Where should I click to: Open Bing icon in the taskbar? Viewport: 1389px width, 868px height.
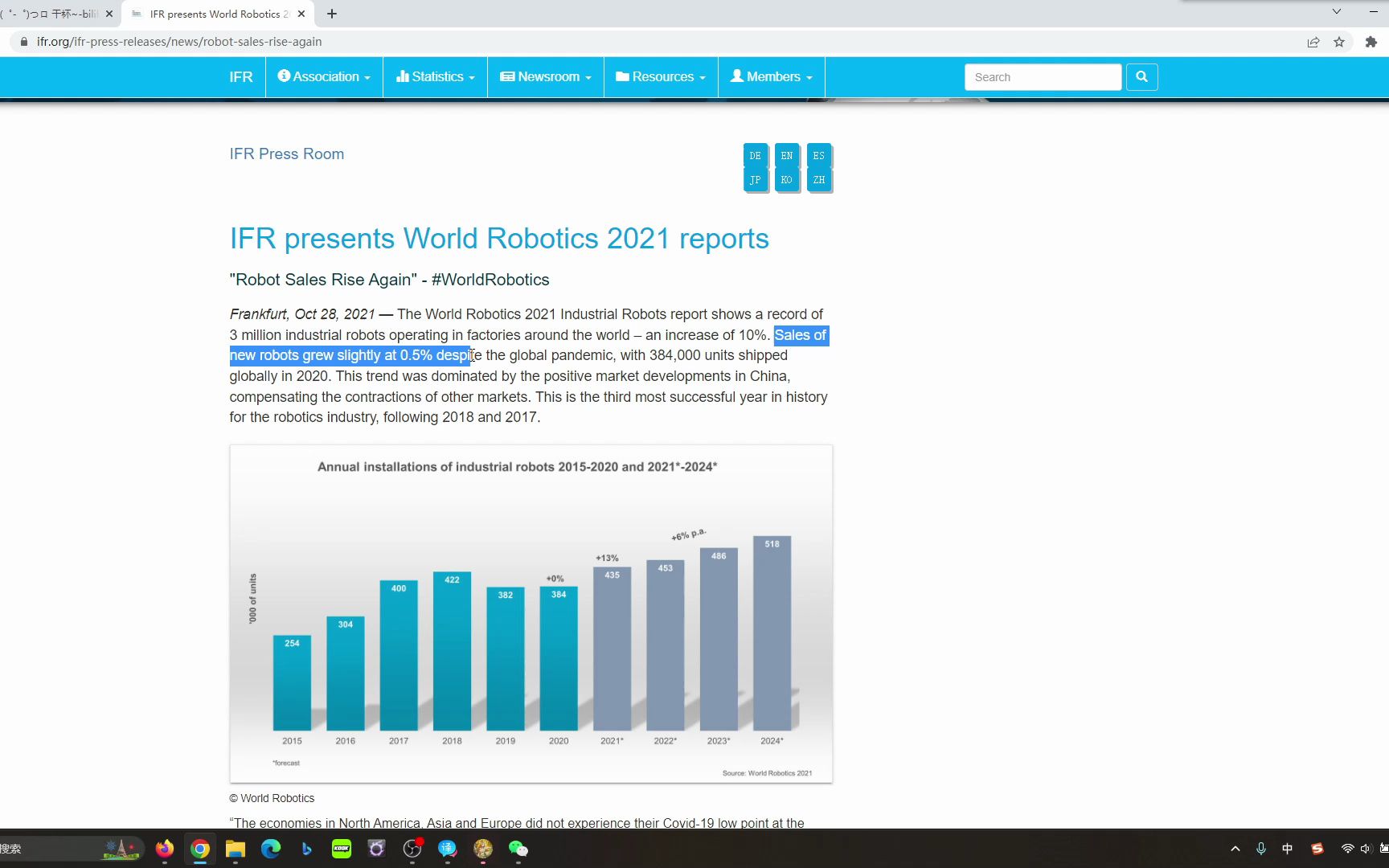pos(306,849)
